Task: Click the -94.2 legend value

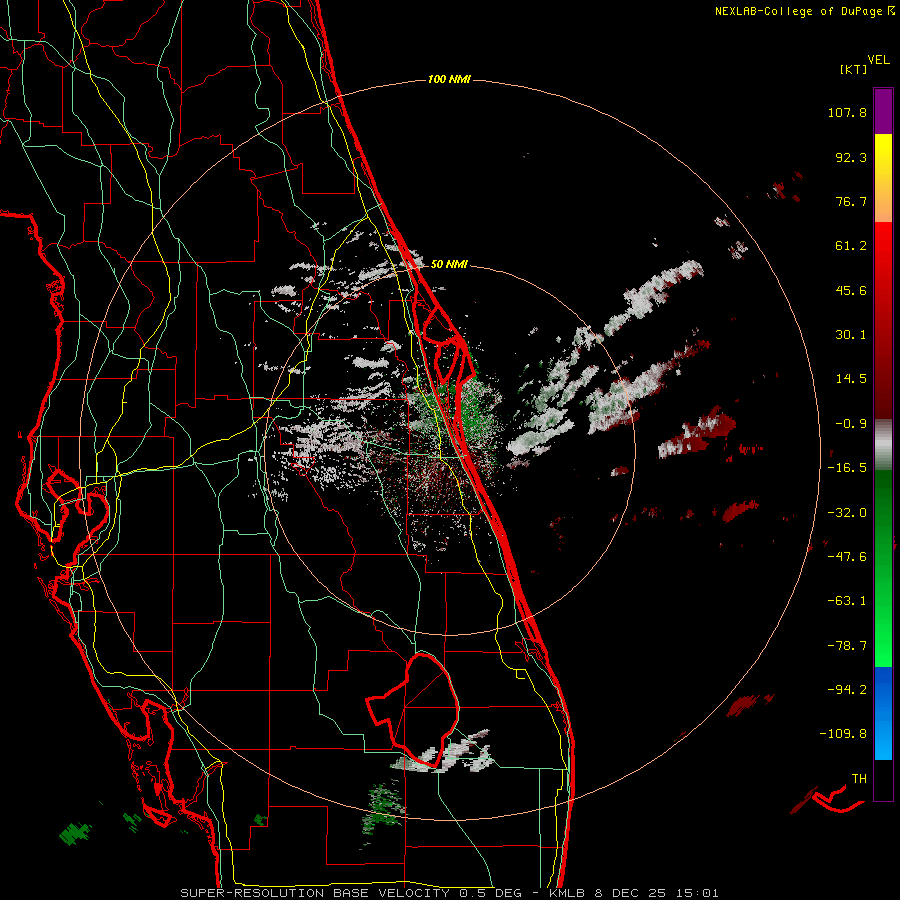Action: tap(847, 689)
